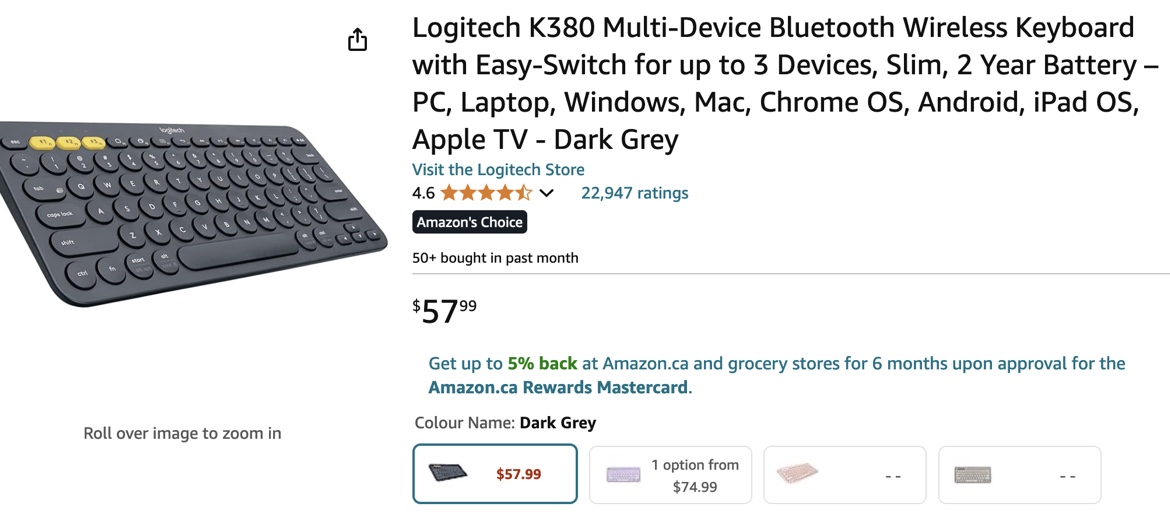Image resolution: width=1170 pixels, height=523 pixels.
Task: Visit the Logitech Store link
Action: tap(498, 170)
